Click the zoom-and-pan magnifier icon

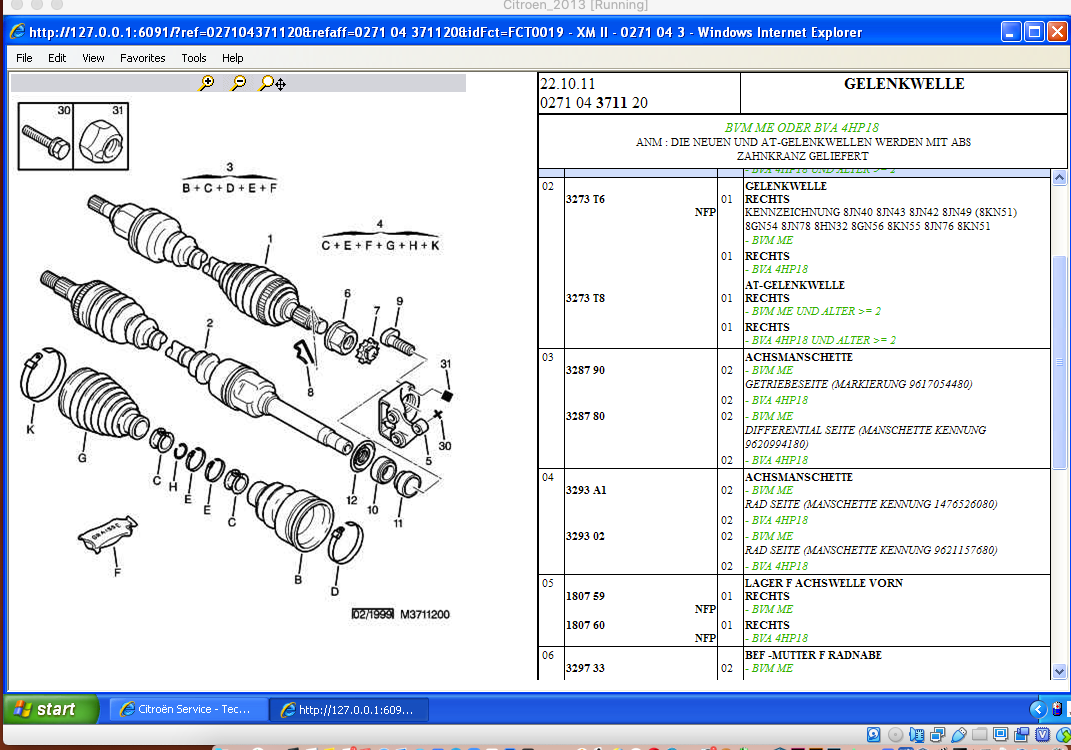272,83
